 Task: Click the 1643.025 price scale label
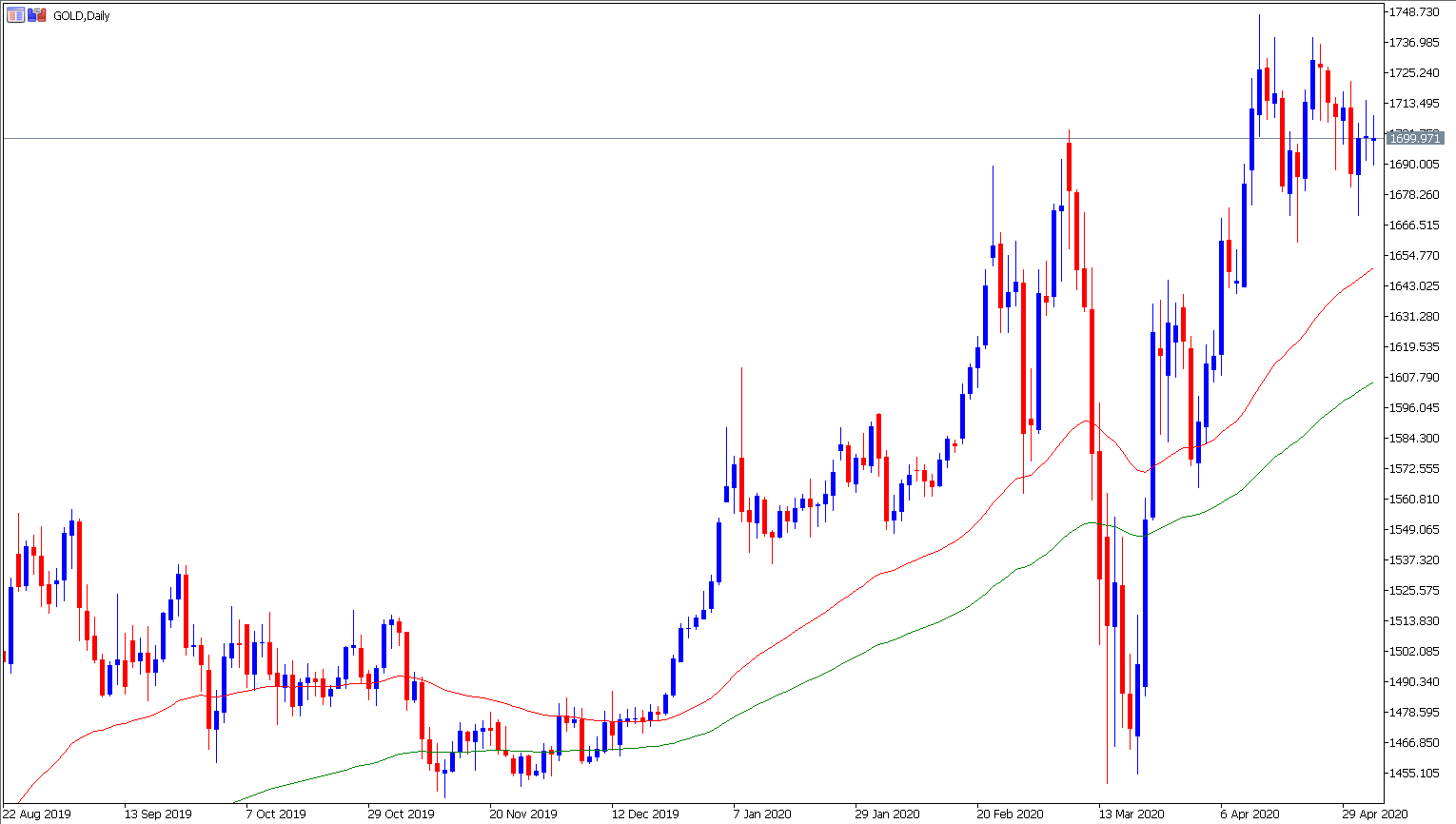tap(1414, 286)
